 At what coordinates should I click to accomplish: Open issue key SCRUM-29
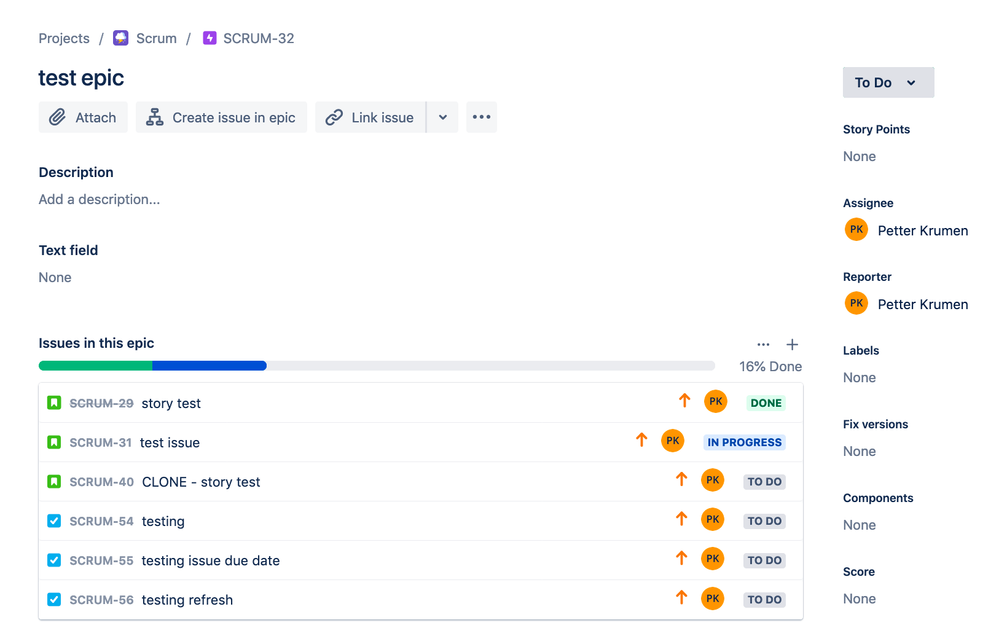(101, 403)
